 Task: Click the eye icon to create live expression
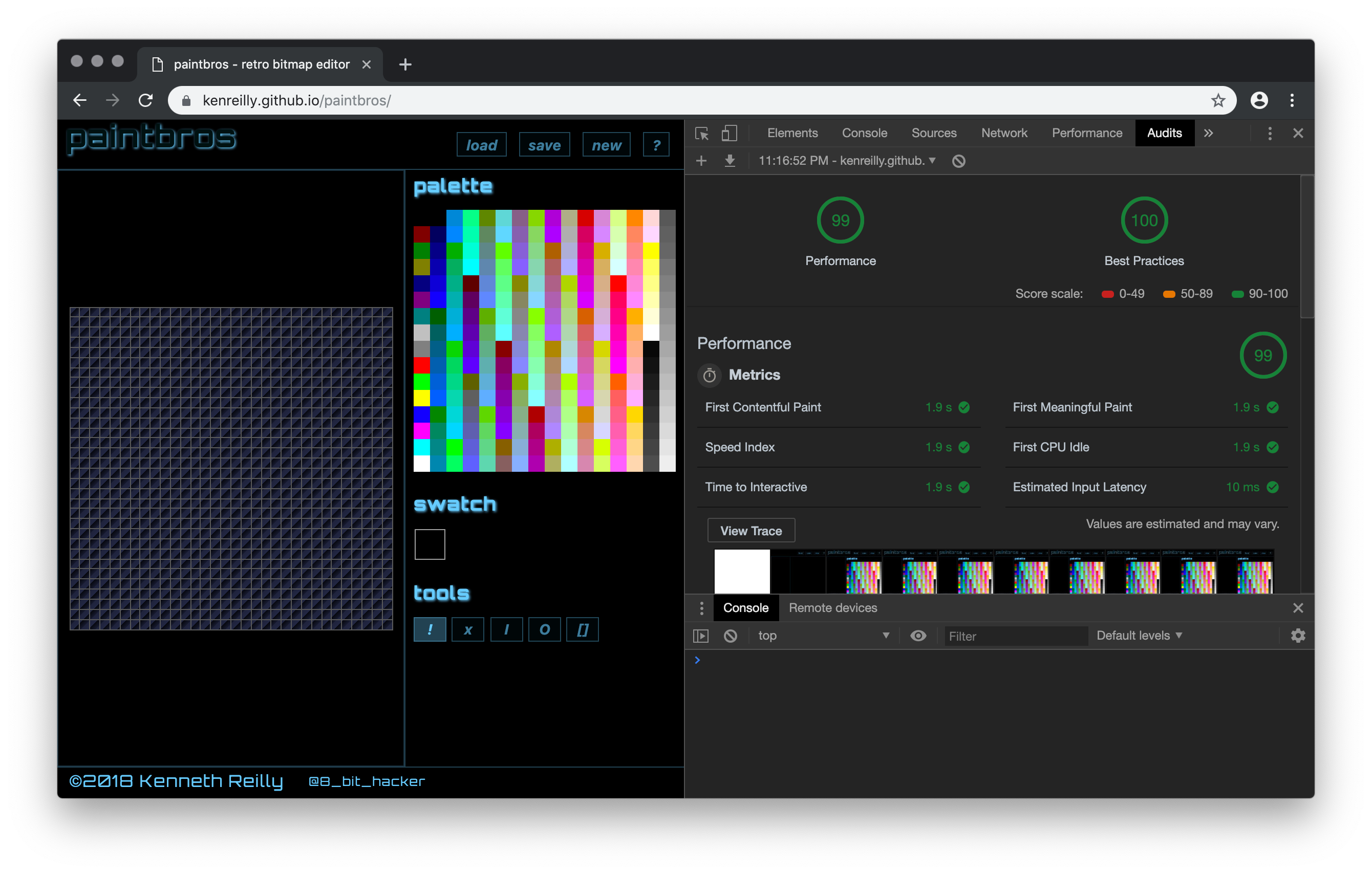(x=918, y=636)
